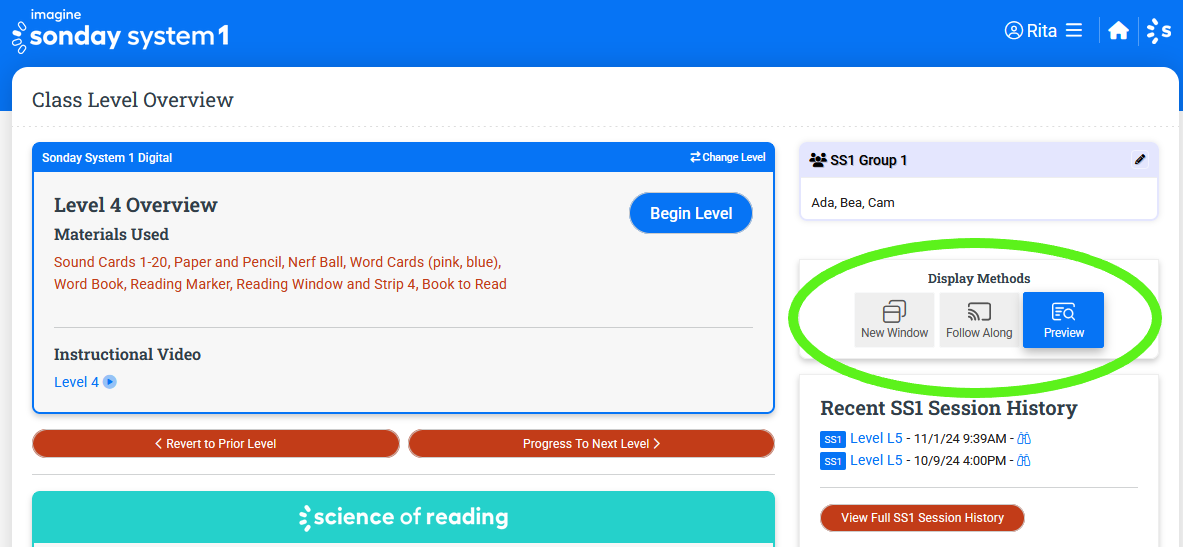Click Revert to Prior Level button

[215, 444]
